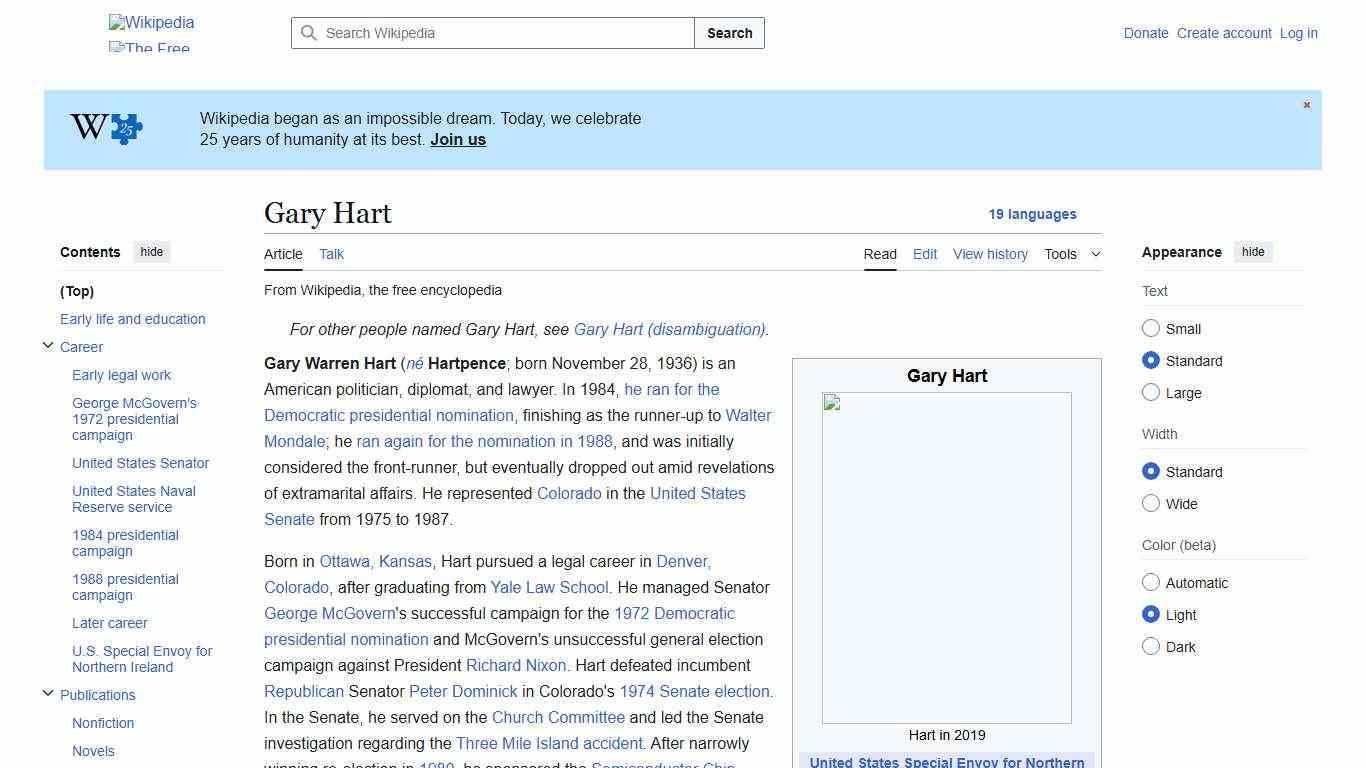Click the magnifying glass search icon

click(309, 33)
